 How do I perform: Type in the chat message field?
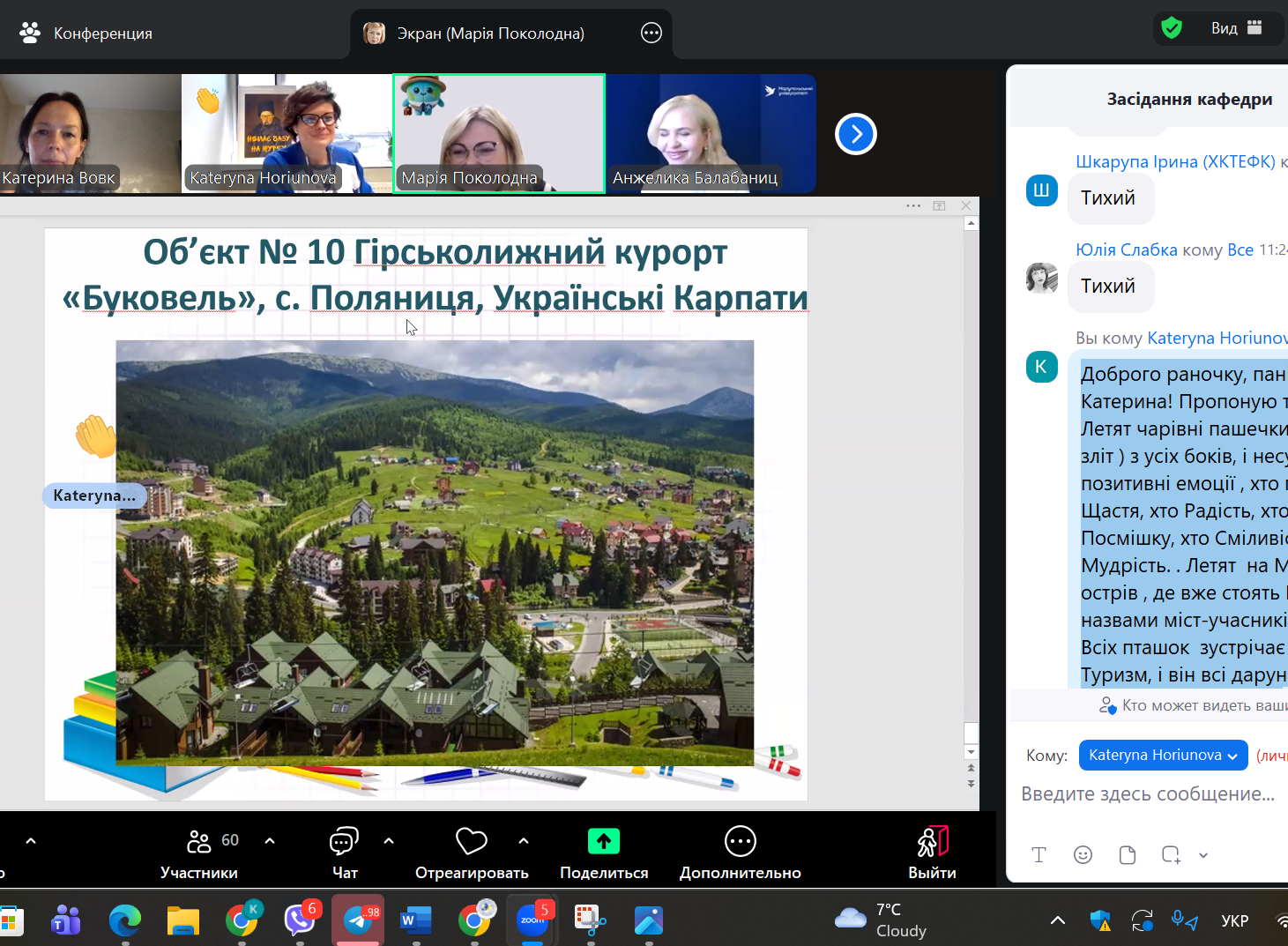point(1147,794)
